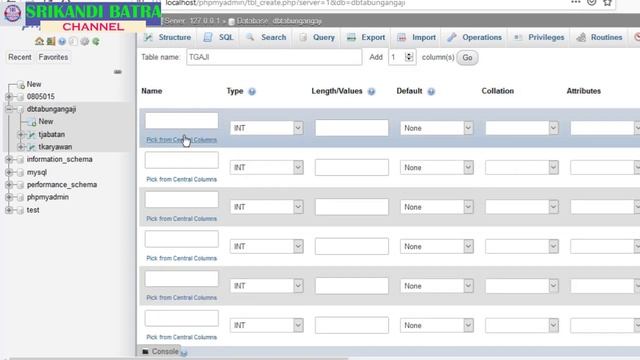This screenshot has width=640, height=360.
Task: Click the Home icon in sidebar
Action: pos(39,41)
